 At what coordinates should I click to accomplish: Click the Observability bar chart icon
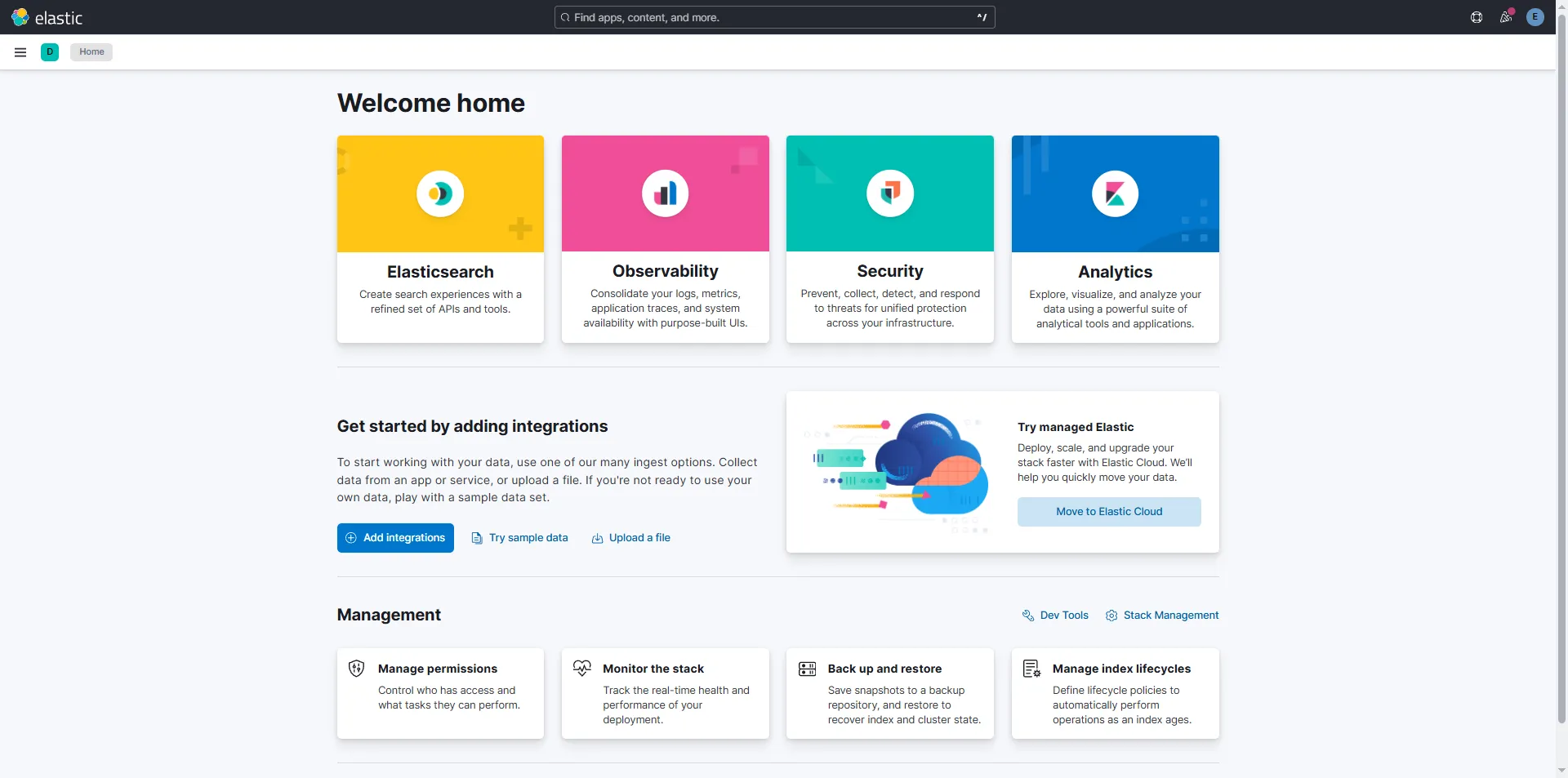(x=665, y=193)
